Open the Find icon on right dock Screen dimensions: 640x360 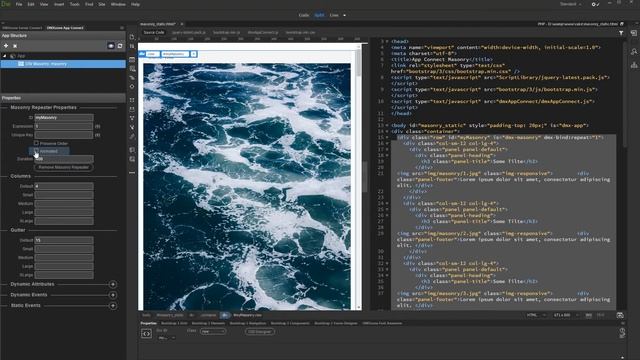[634, 51]
